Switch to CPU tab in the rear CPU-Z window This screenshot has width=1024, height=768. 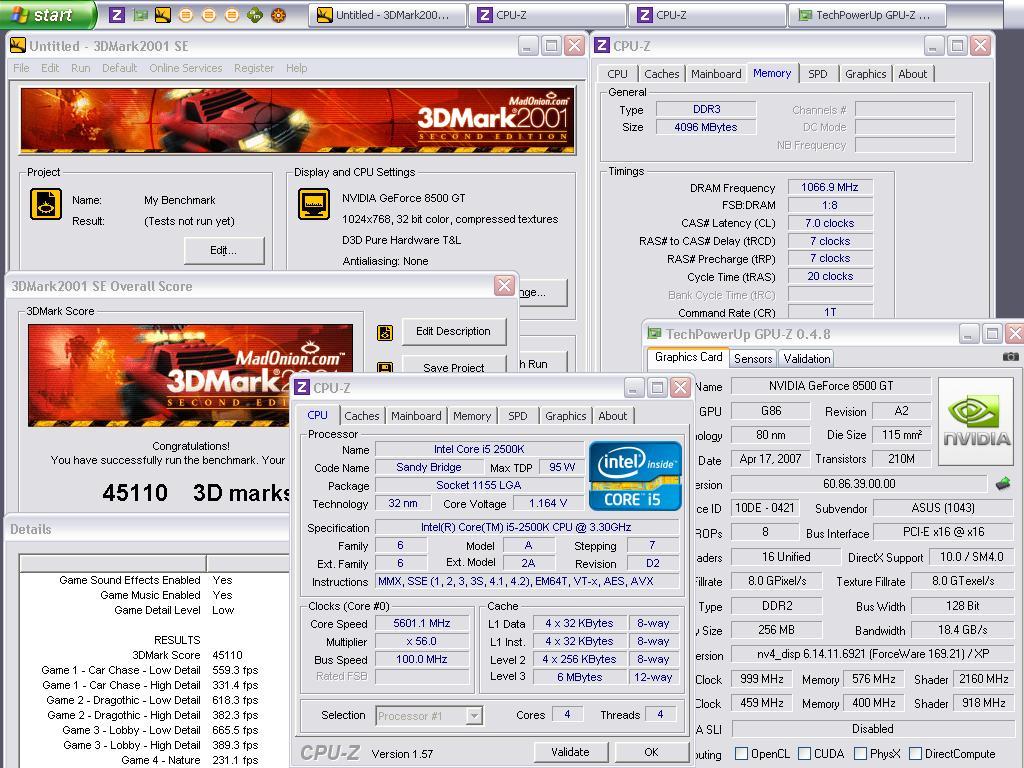[x=617, y=74]
